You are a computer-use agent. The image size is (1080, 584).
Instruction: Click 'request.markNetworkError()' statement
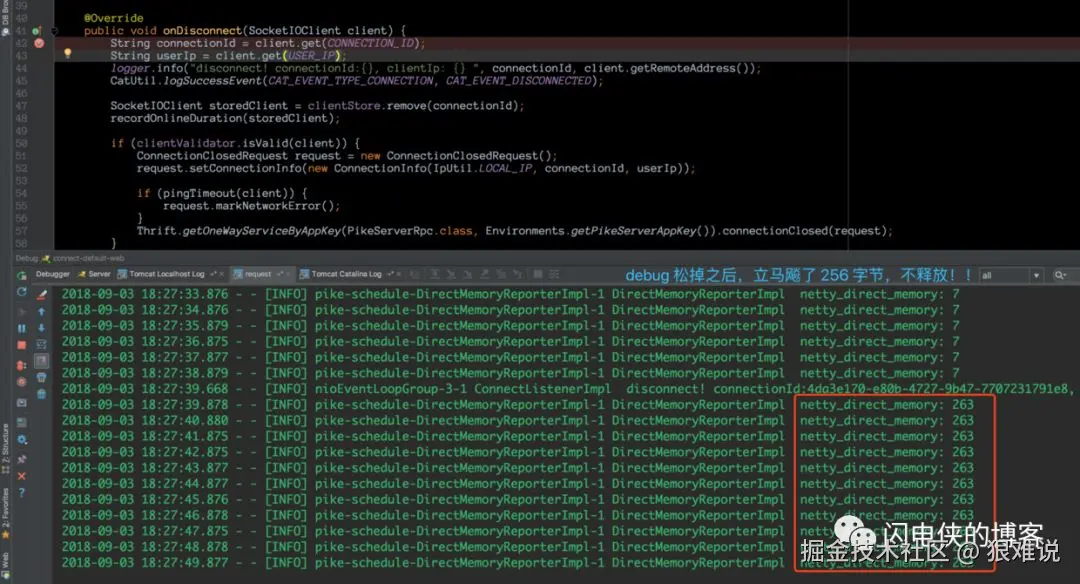click(x=251, y=206)
